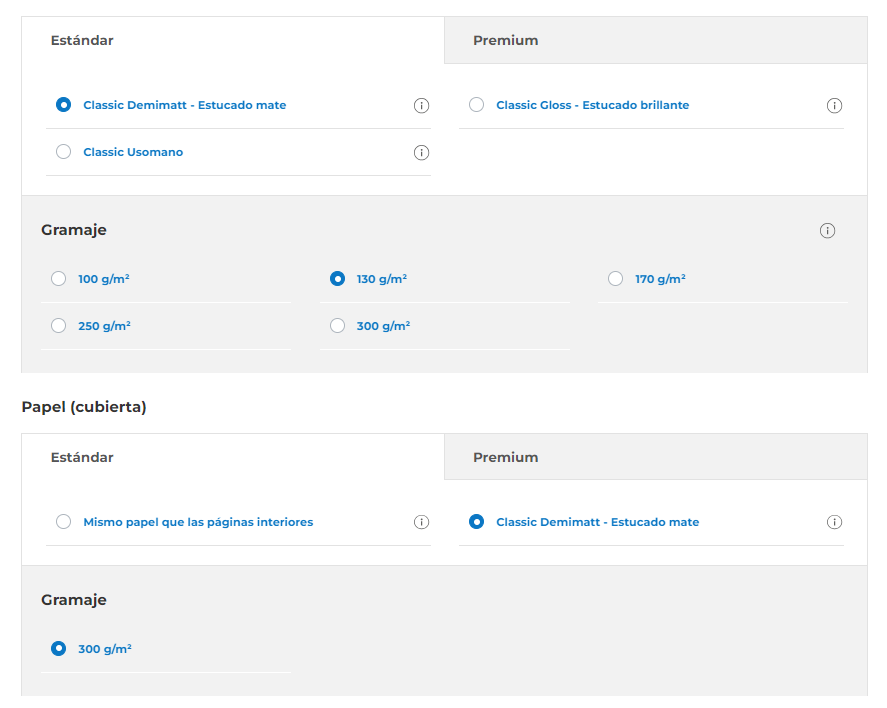The width and height of the screenshot is (887, 708).
Task: Select Classic Demimatt radio in cover paper section
Action: (x=477, y=522)
